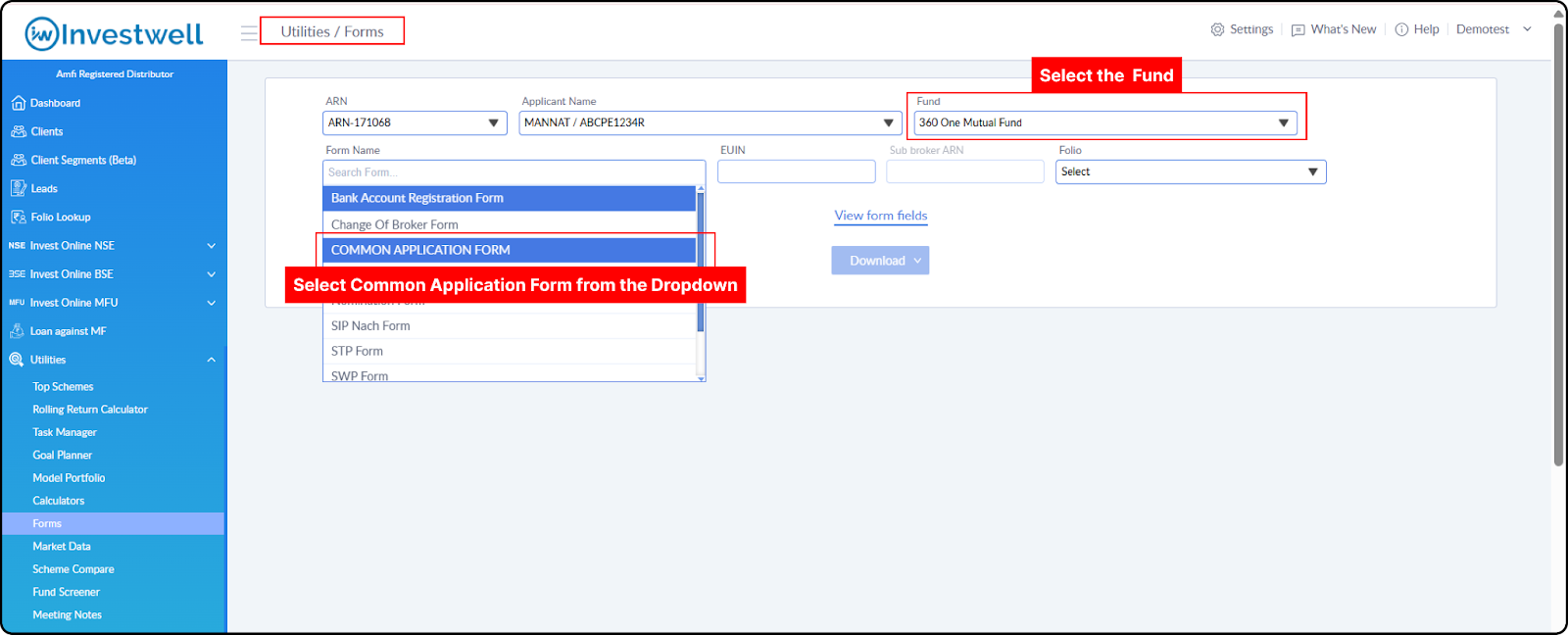Viewport: 1568px width, 635px height.
Task: Click the What's New icon
Action: [1298, 30]
